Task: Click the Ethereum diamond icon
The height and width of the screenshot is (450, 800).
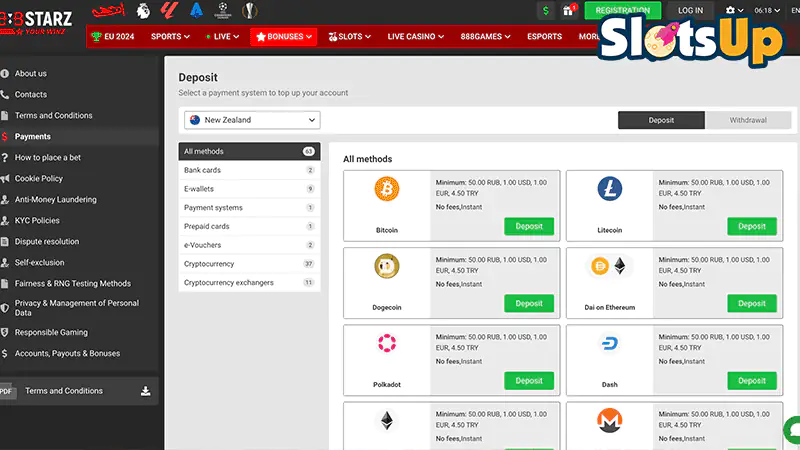Action: click(387, 420)
